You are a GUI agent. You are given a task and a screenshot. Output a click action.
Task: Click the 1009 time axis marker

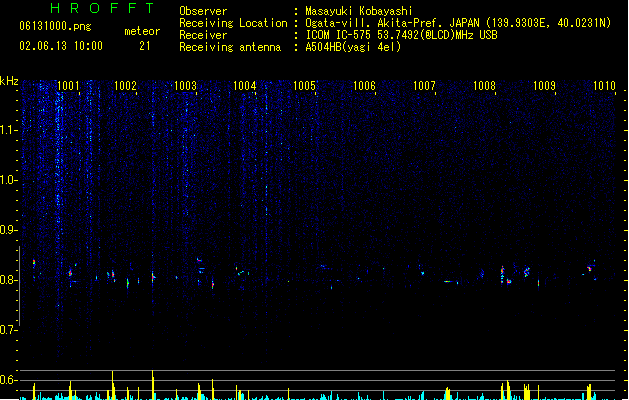544,85
